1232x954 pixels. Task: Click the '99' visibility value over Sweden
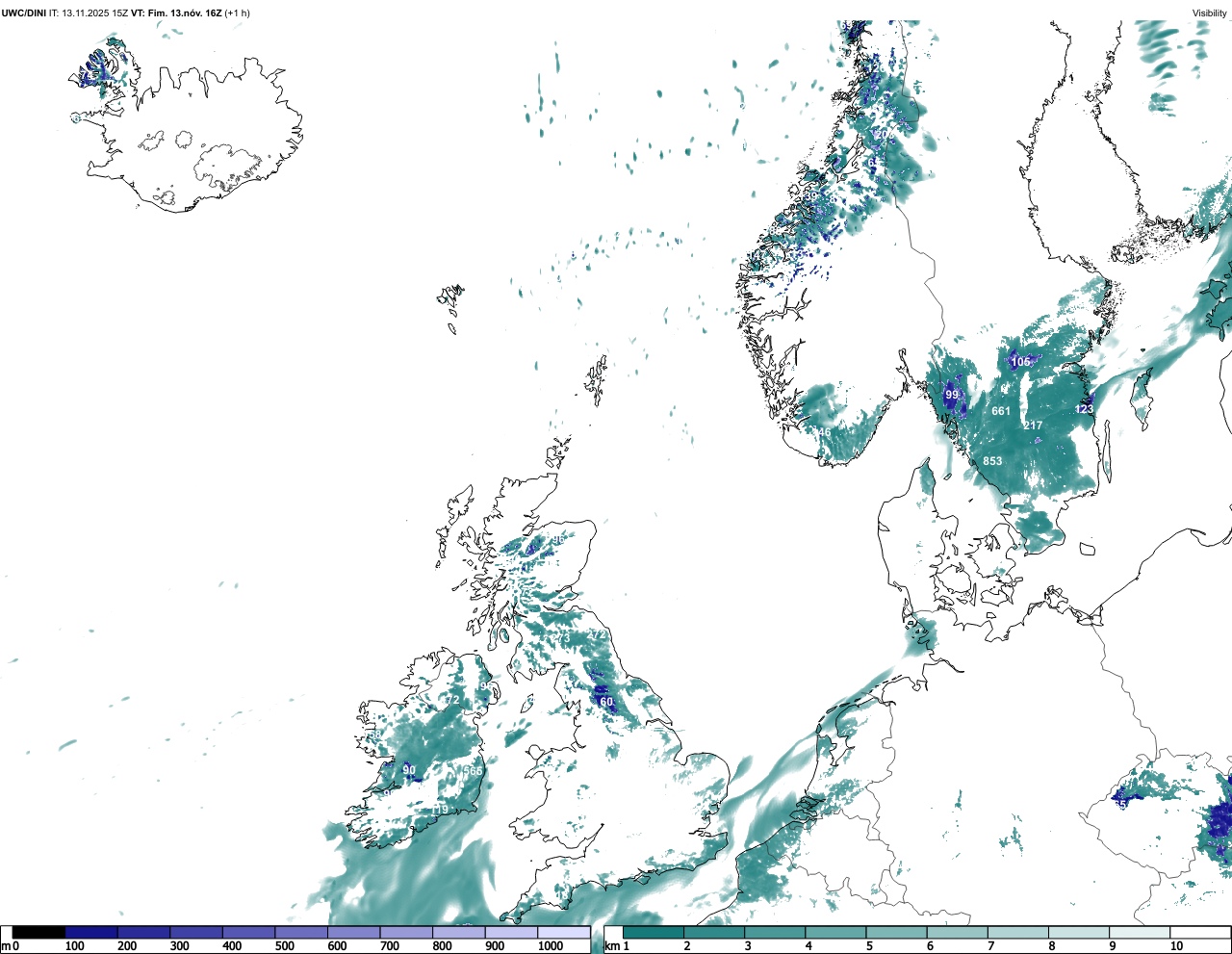click(952, 395)
